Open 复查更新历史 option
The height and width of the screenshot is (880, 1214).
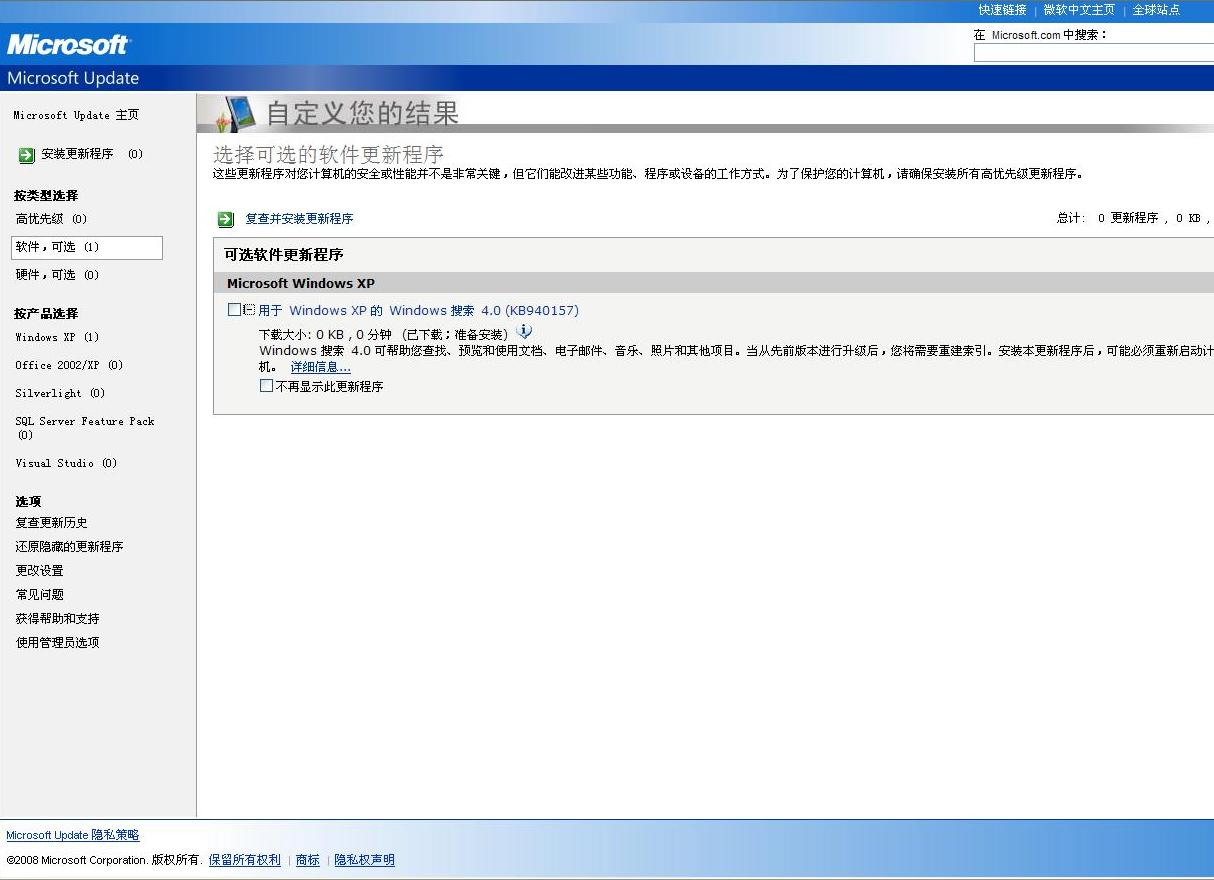tap(51, 522)
